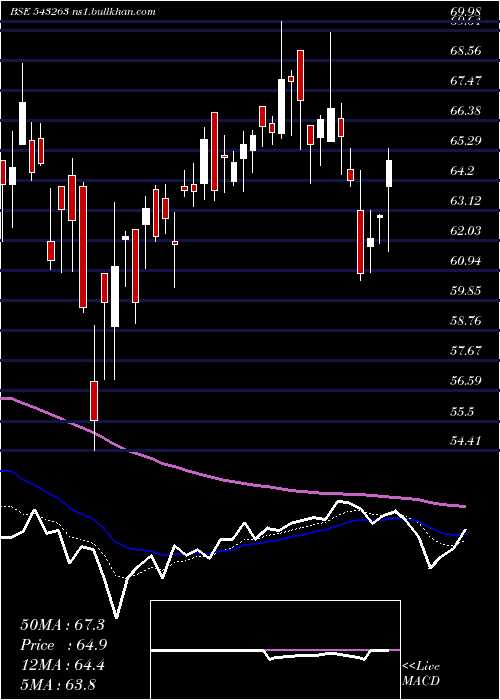This screenshot has height=700, width=500.
Task: Click the 55.5 price axis label
Action: coord(462,412)
